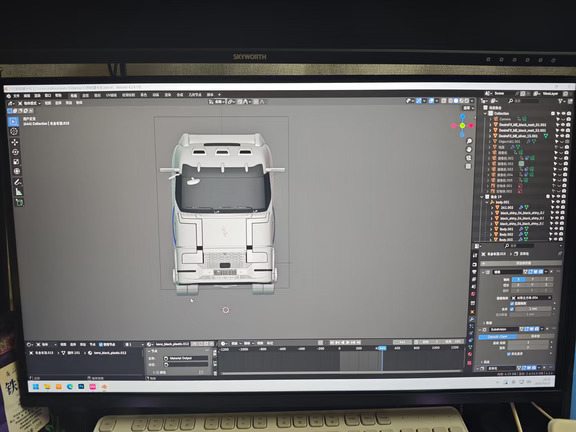
Task: Collapse the Subdivision modifier panel
Action: point(480,330)
